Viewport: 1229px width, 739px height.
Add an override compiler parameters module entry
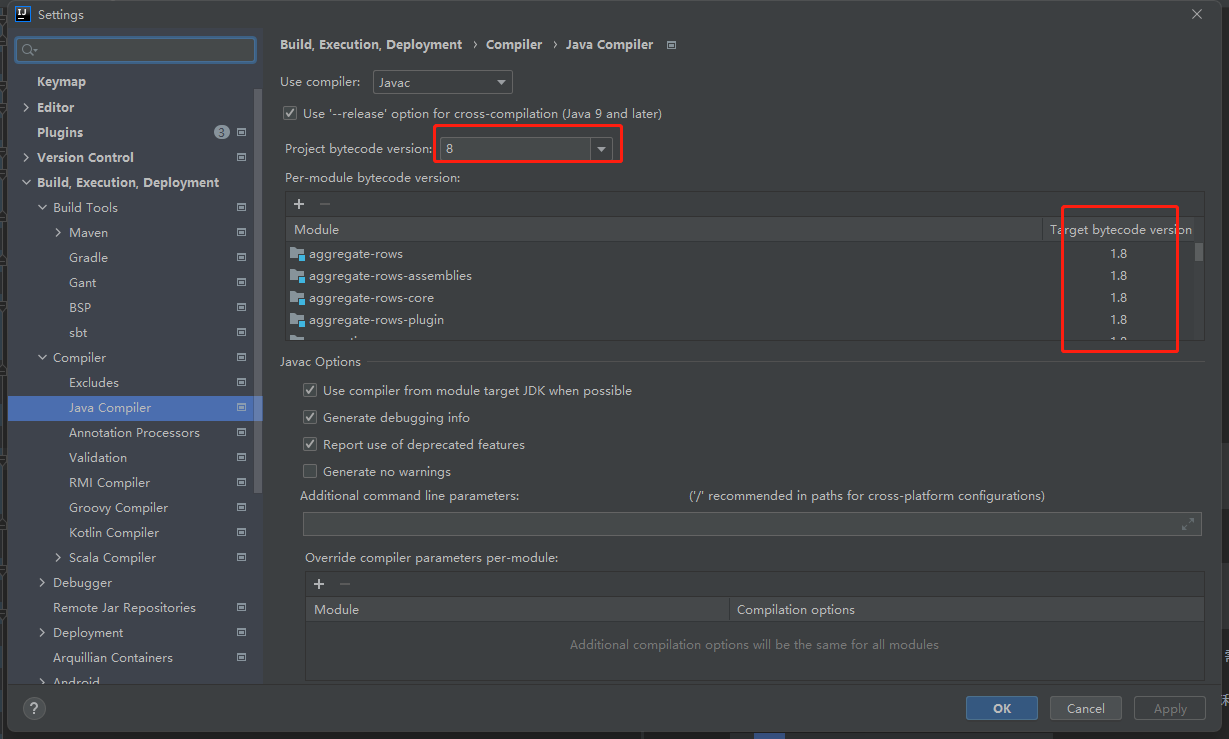tap(319, 584)
